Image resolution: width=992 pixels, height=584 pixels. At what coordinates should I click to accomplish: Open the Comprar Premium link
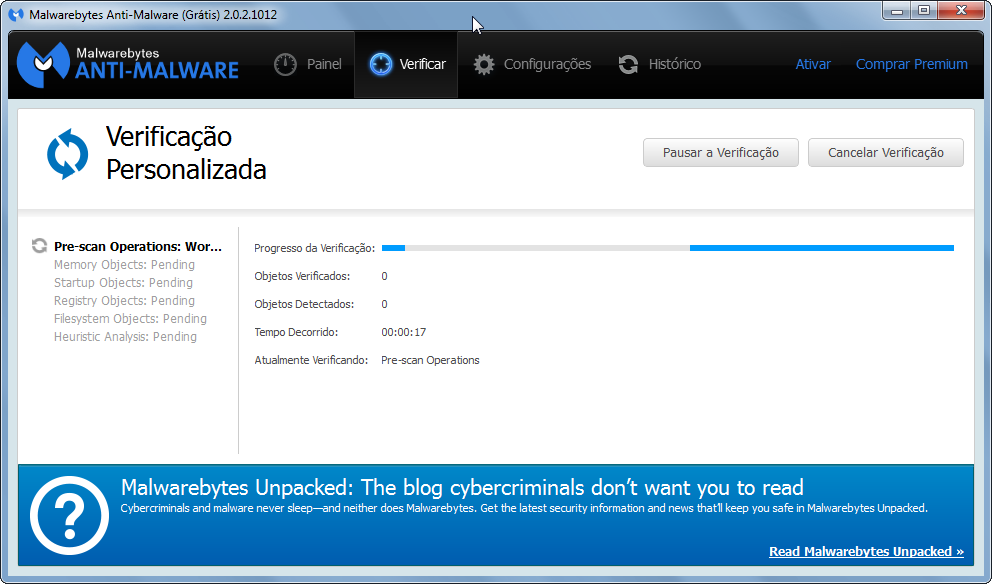(912, 65)
